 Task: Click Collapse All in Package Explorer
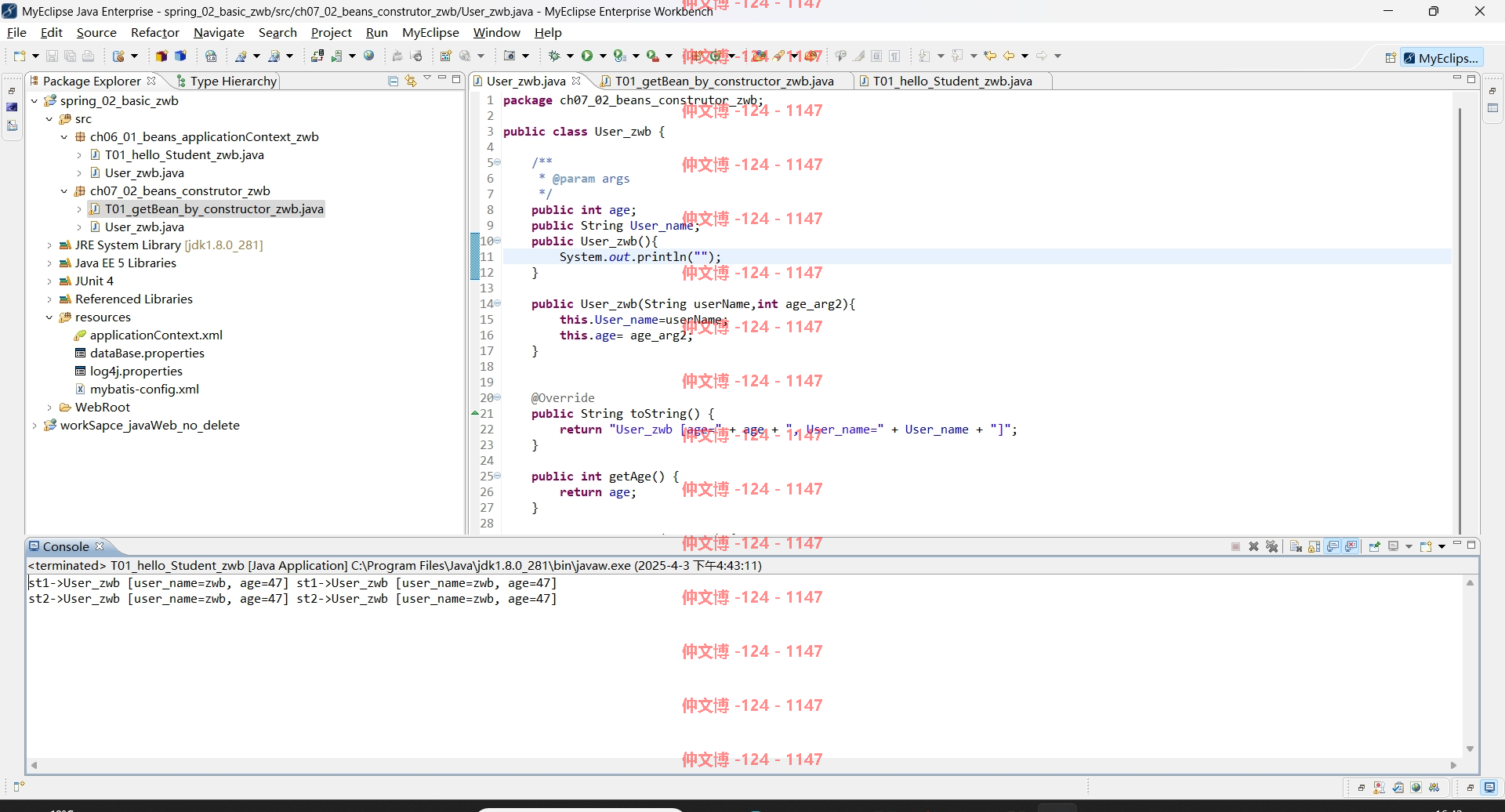pos(393,81)
